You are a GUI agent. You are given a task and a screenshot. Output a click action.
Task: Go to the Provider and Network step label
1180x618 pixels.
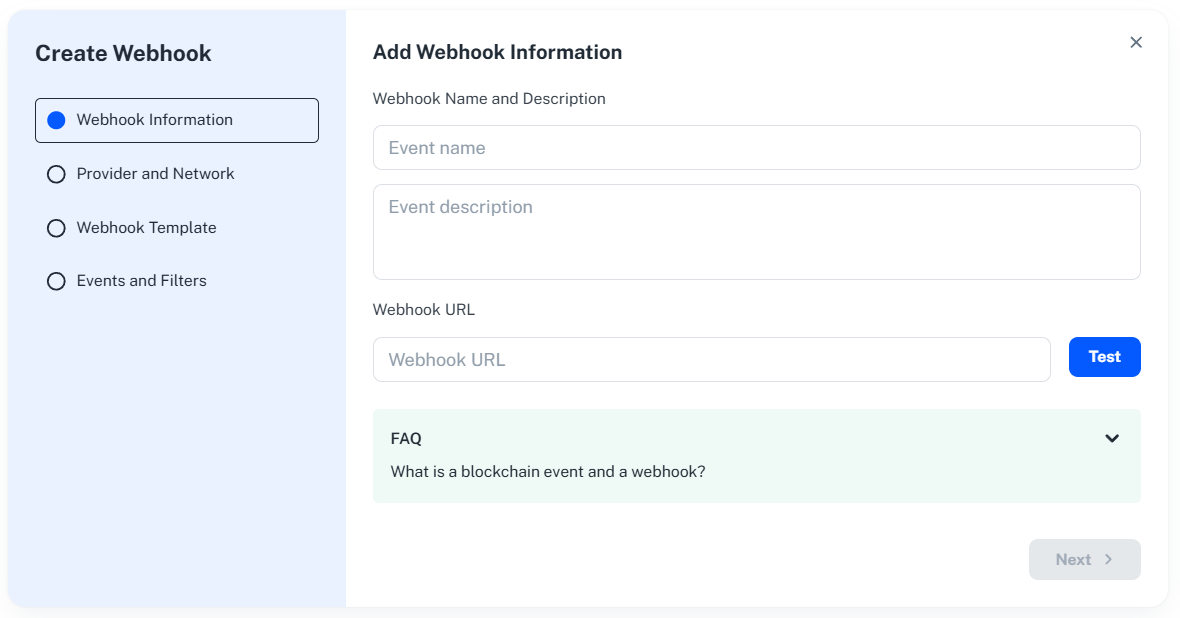[x=155, y=174]
